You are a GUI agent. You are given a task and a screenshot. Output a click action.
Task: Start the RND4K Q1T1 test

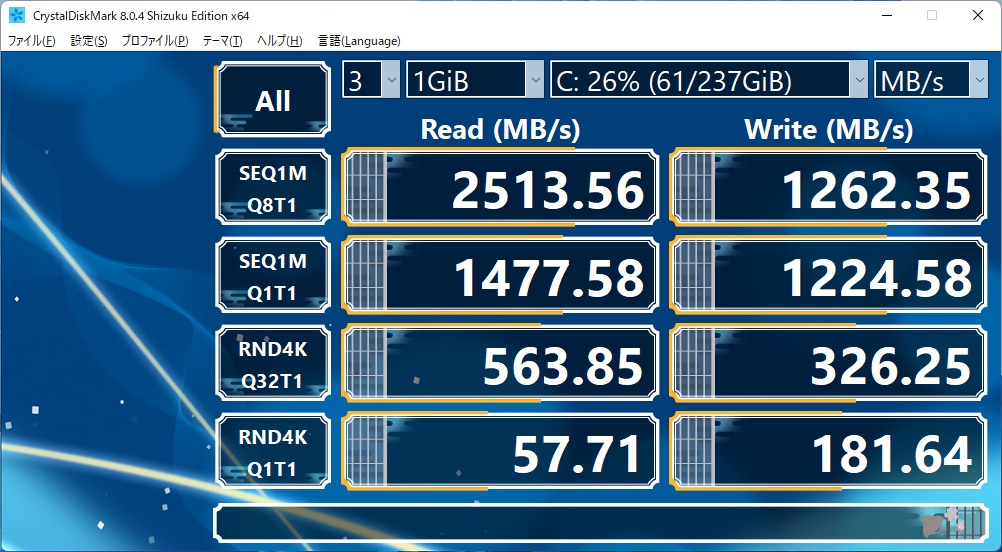pos(273,452)
